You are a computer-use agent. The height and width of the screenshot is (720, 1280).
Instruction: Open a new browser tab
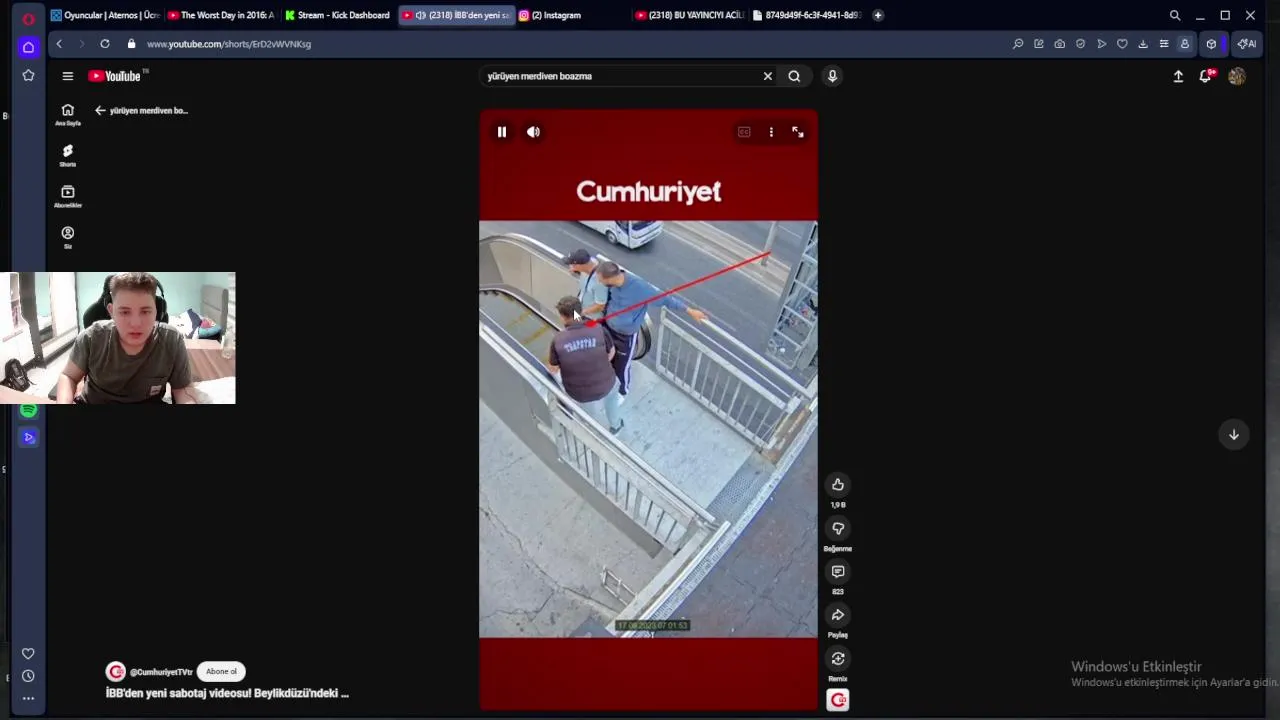point(878,15)
